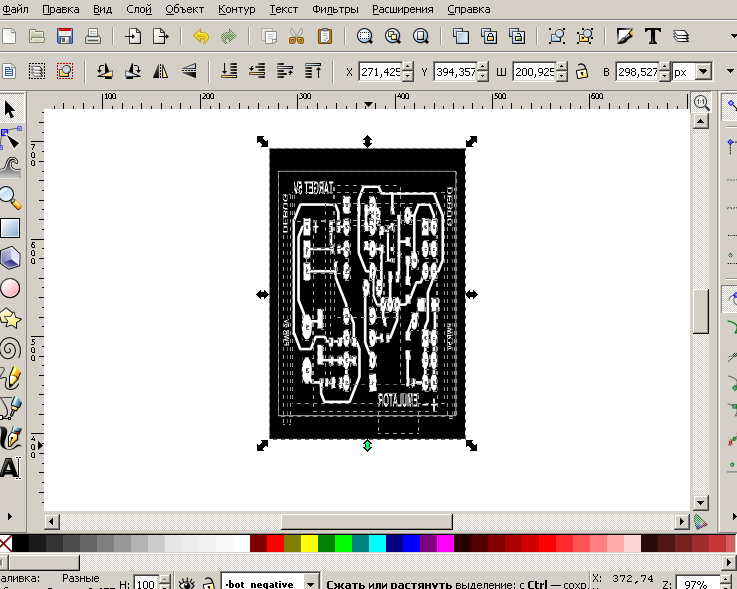The width and height of the screenshot is (737, 589).
Task: Open the px units dropdown
Action: point(703,72)
